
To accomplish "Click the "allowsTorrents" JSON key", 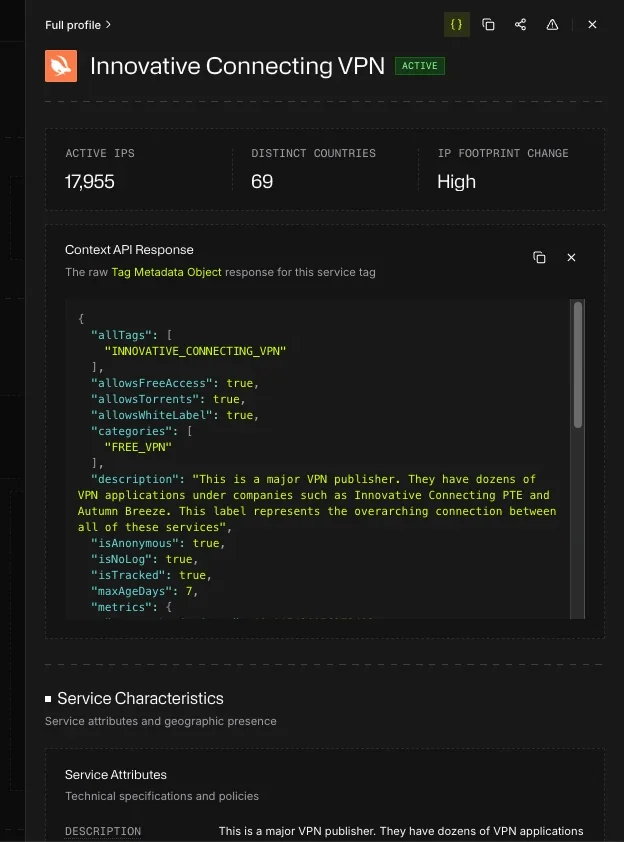I will point(145,400).
